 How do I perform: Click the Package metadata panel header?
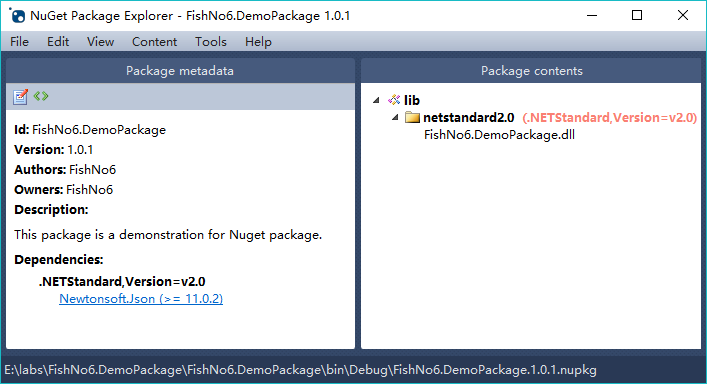[x=180, y=71]
